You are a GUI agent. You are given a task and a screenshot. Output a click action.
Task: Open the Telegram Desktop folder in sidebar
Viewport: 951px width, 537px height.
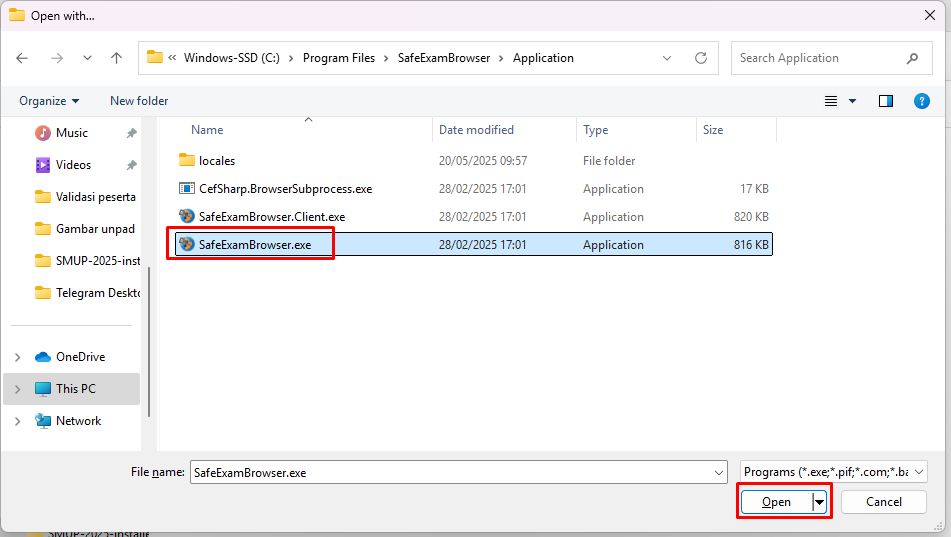point(87,293)
